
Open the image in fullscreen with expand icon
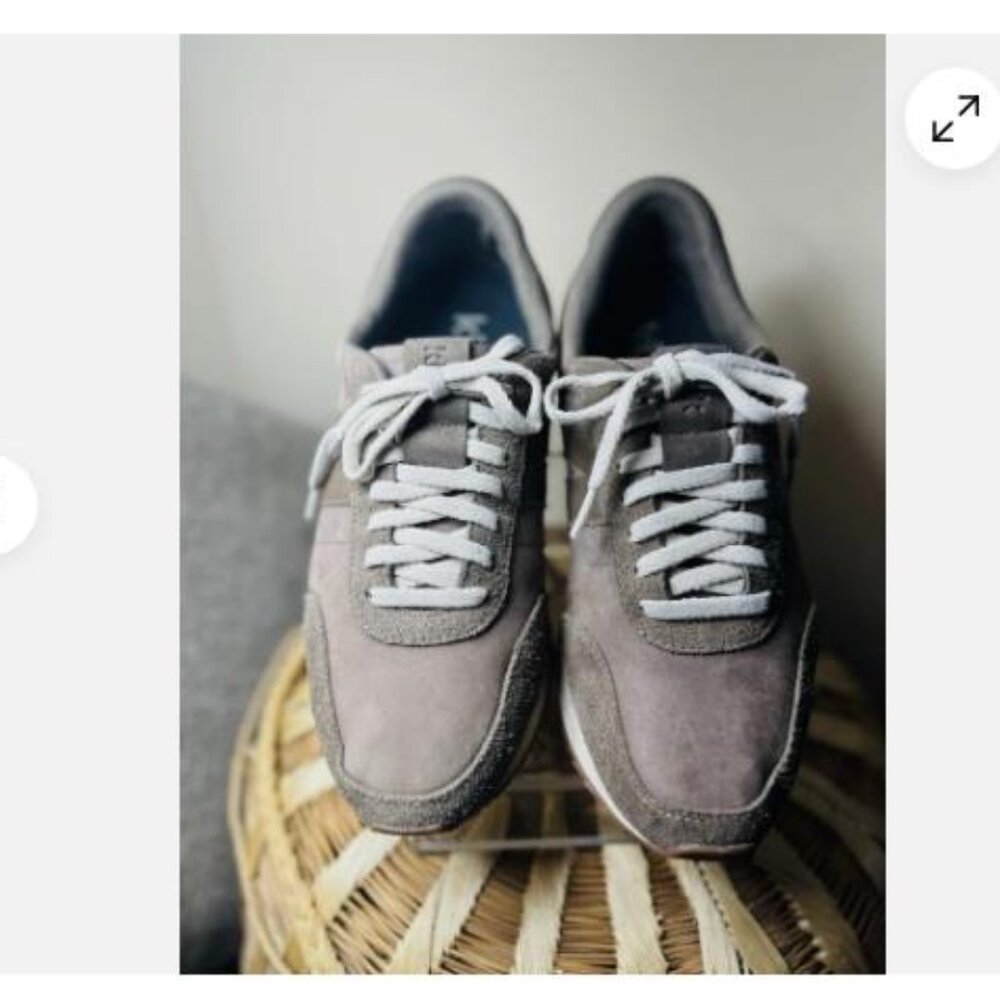[x=954, y=118]
